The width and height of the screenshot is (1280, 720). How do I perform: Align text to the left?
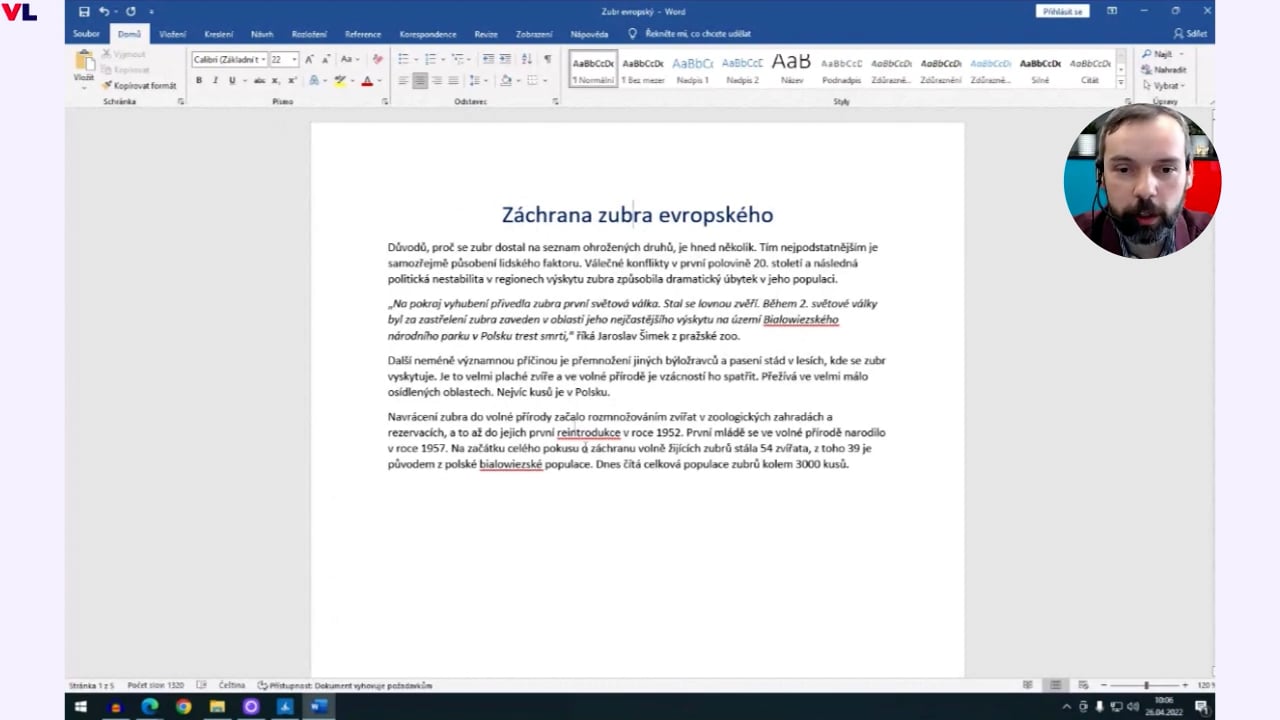coord(403,80)
